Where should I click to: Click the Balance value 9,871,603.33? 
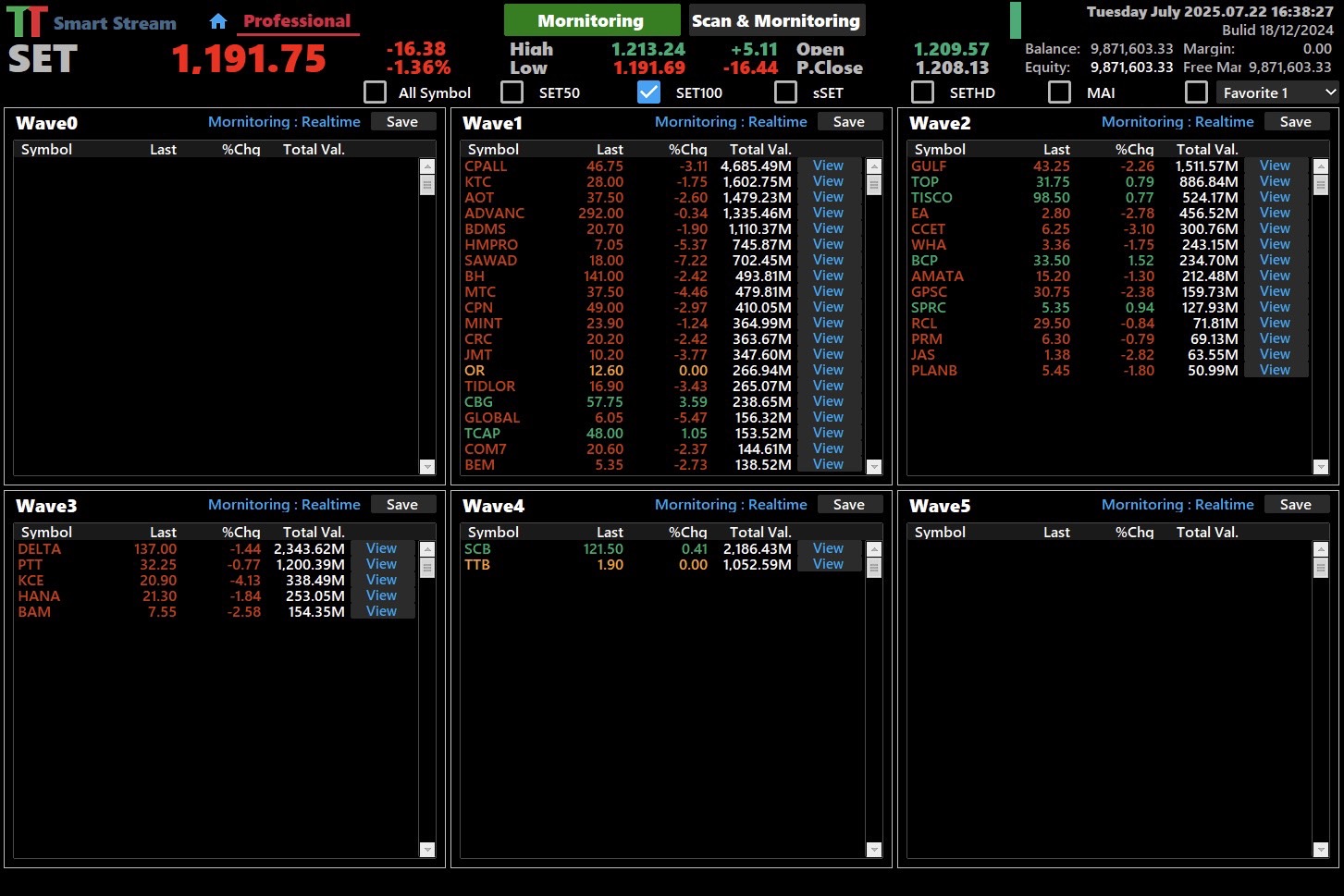[1131, 49]
